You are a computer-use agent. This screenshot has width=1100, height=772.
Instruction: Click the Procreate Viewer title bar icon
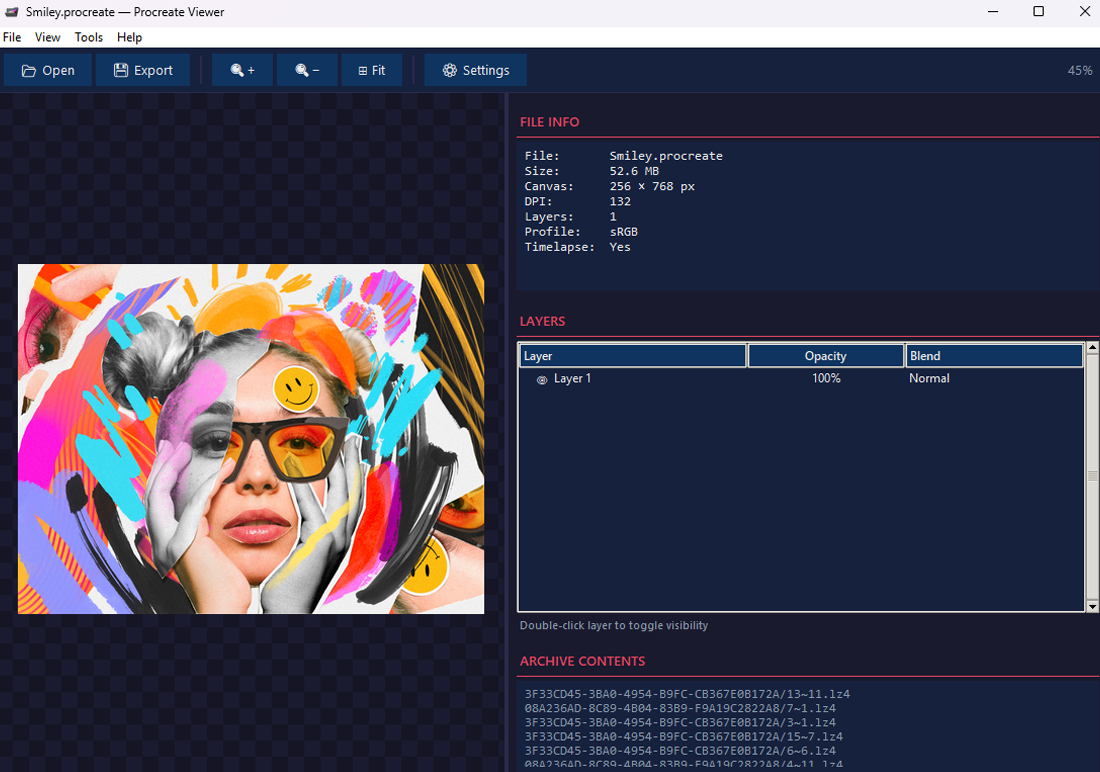point(12,12)
